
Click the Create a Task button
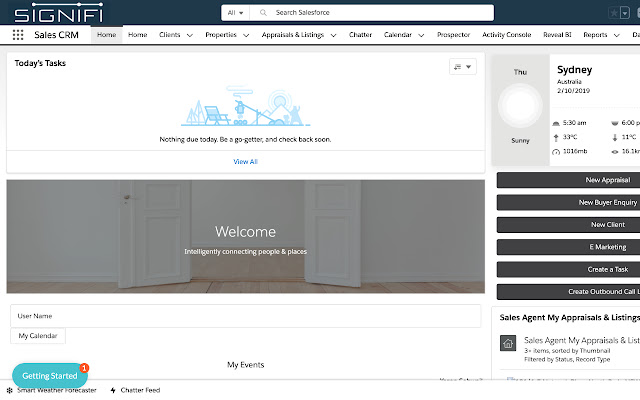568,269
